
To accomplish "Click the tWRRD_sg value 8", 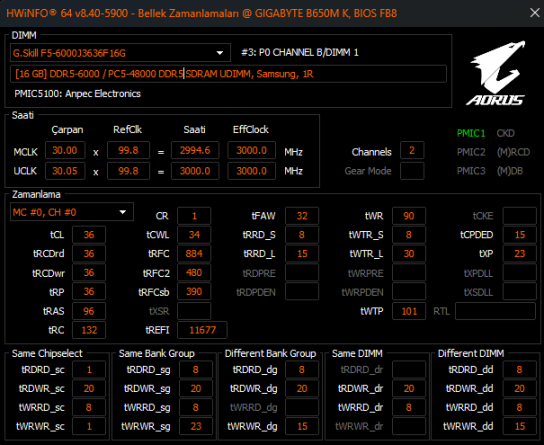I will point(196,407).
